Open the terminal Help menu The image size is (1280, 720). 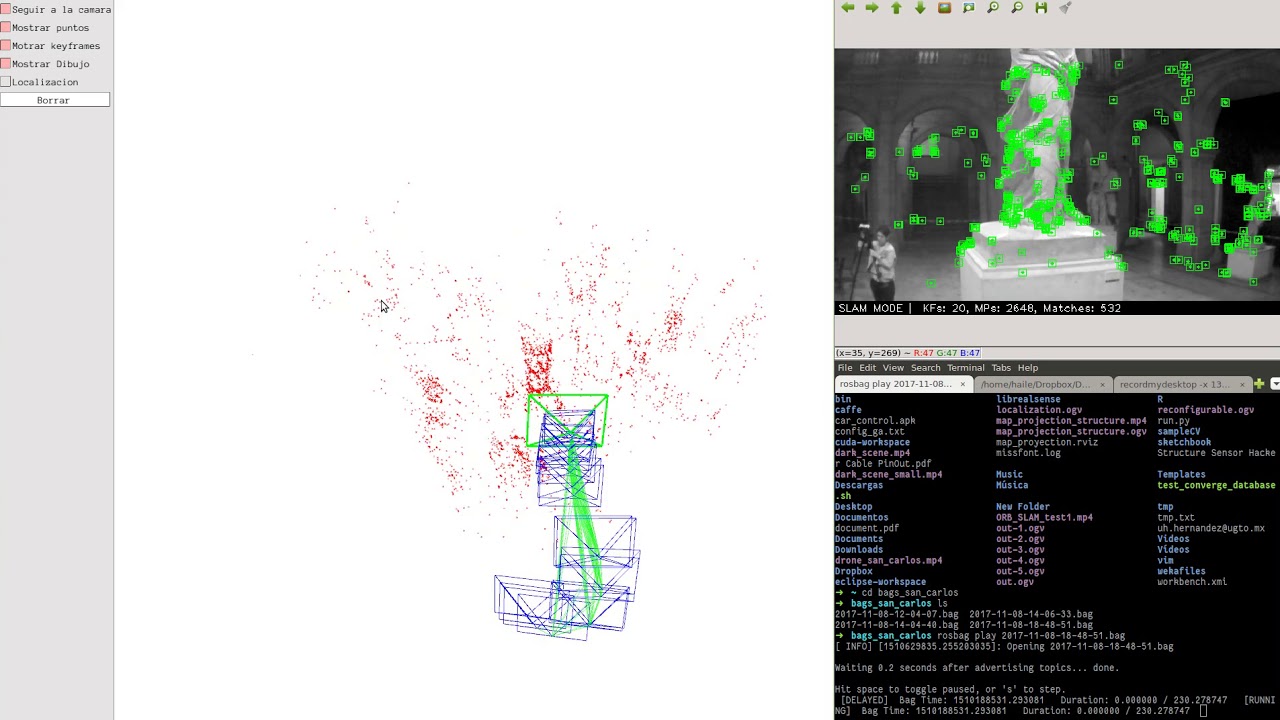(1028, 368)
